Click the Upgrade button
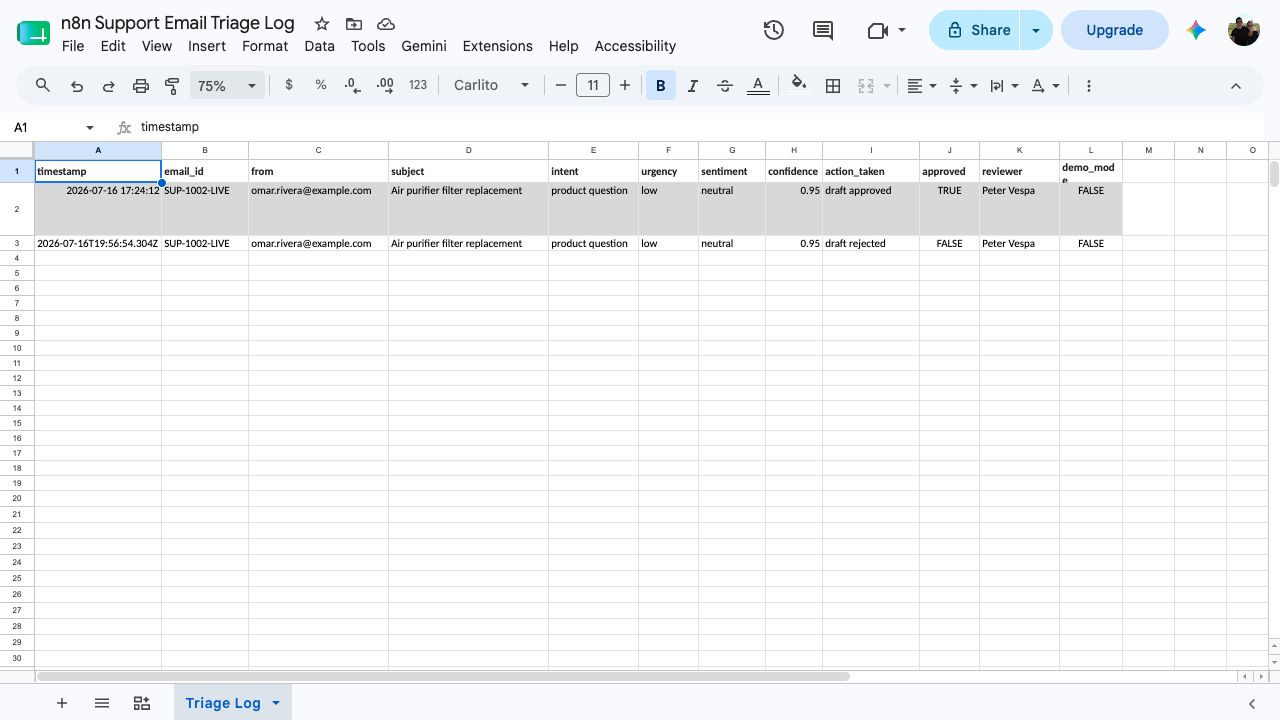 click(x=1114, y=30)
